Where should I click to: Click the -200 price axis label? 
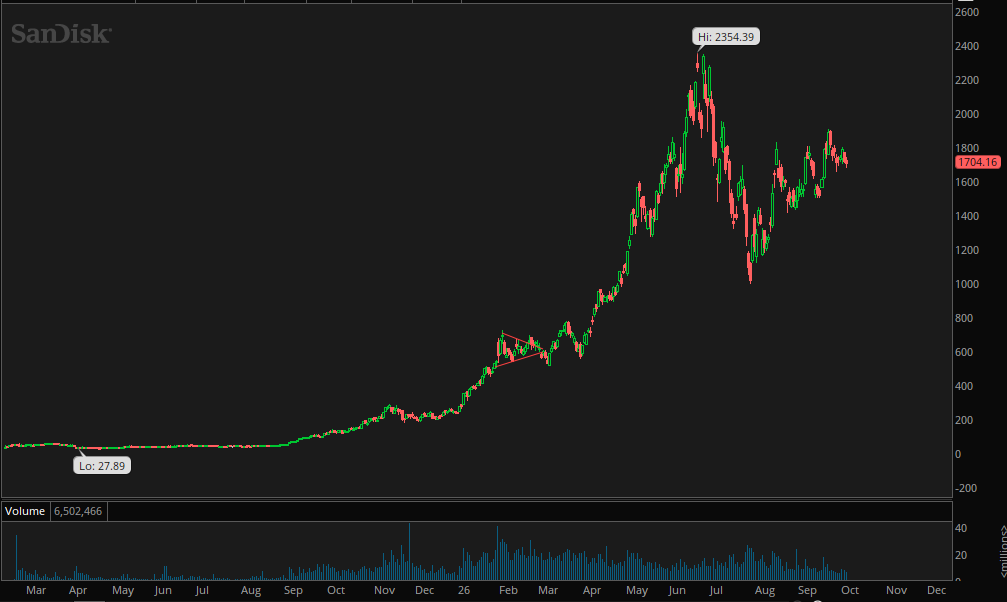[x=966, y=488]
